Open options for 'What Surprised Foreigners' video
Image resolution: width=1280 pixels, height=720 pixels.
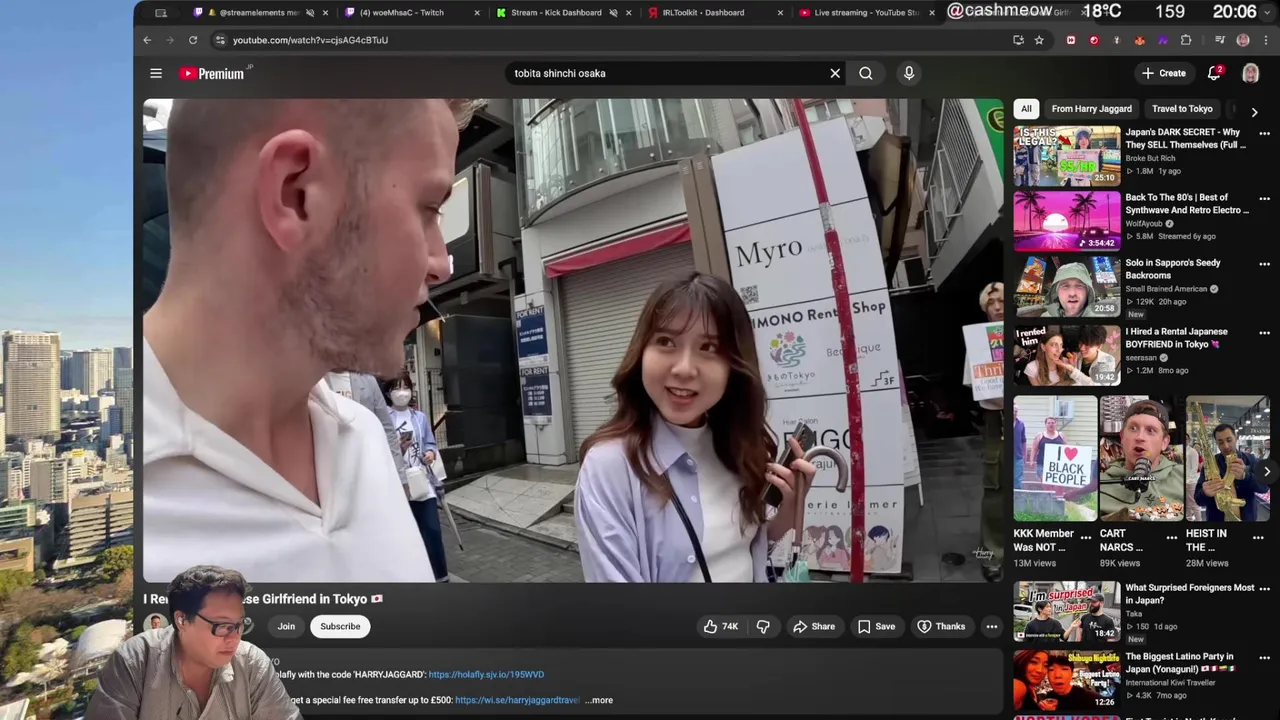point(1264,589)
